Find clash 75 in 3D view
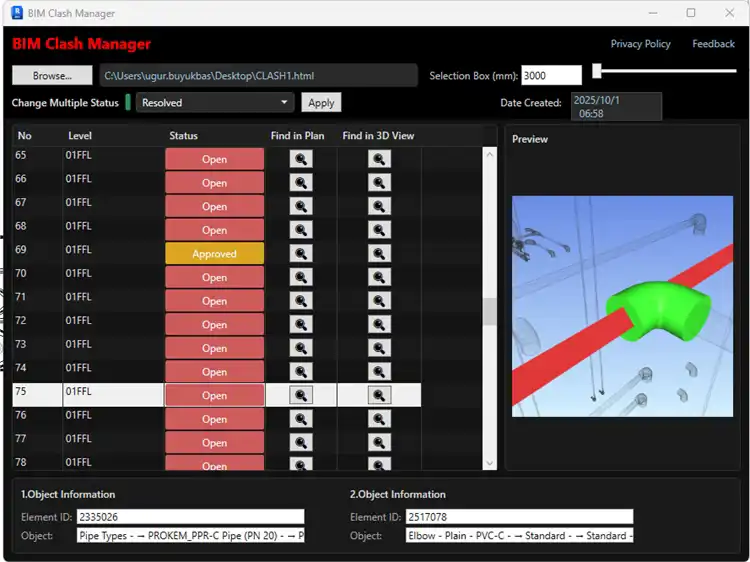This screenshot has height=562, width=750. tap(379, 395)
